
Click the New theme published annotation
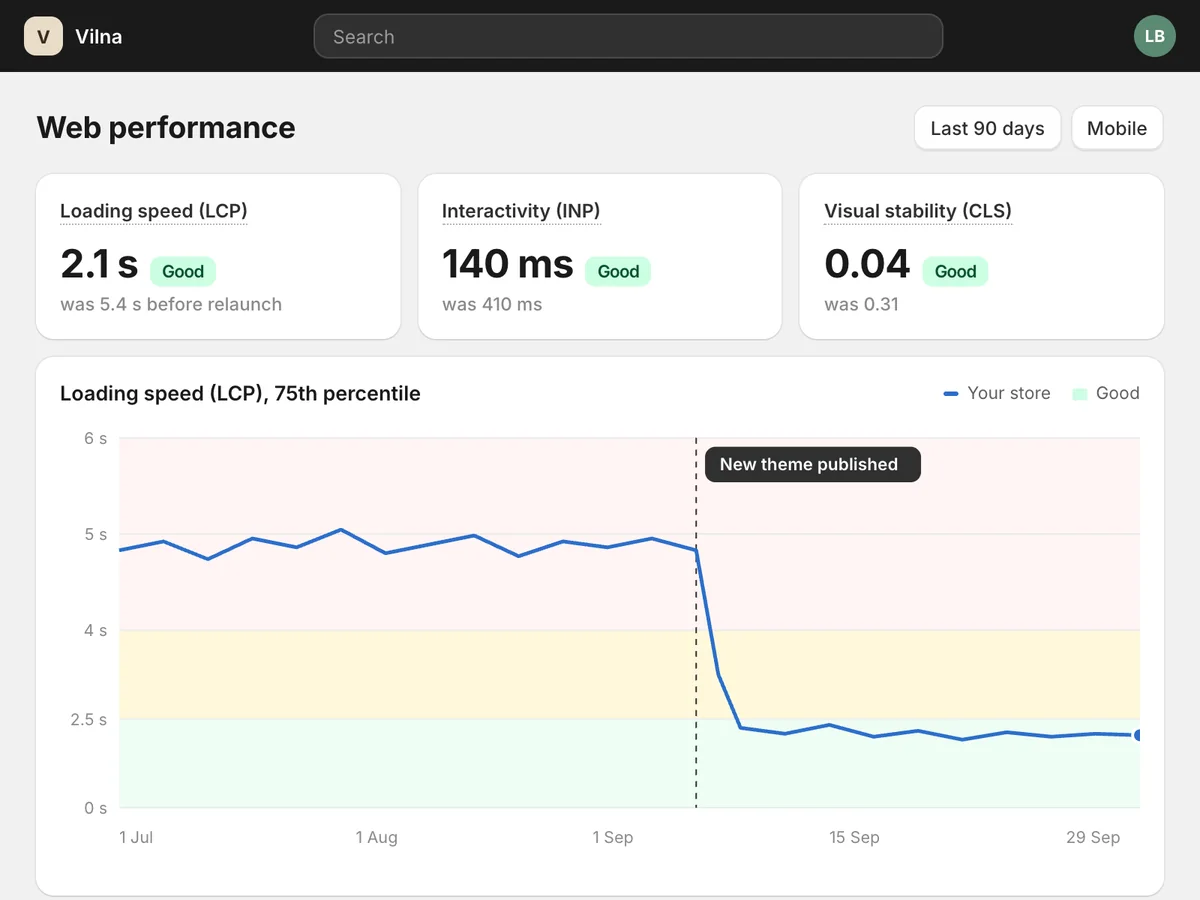click(x=812, y=464)
